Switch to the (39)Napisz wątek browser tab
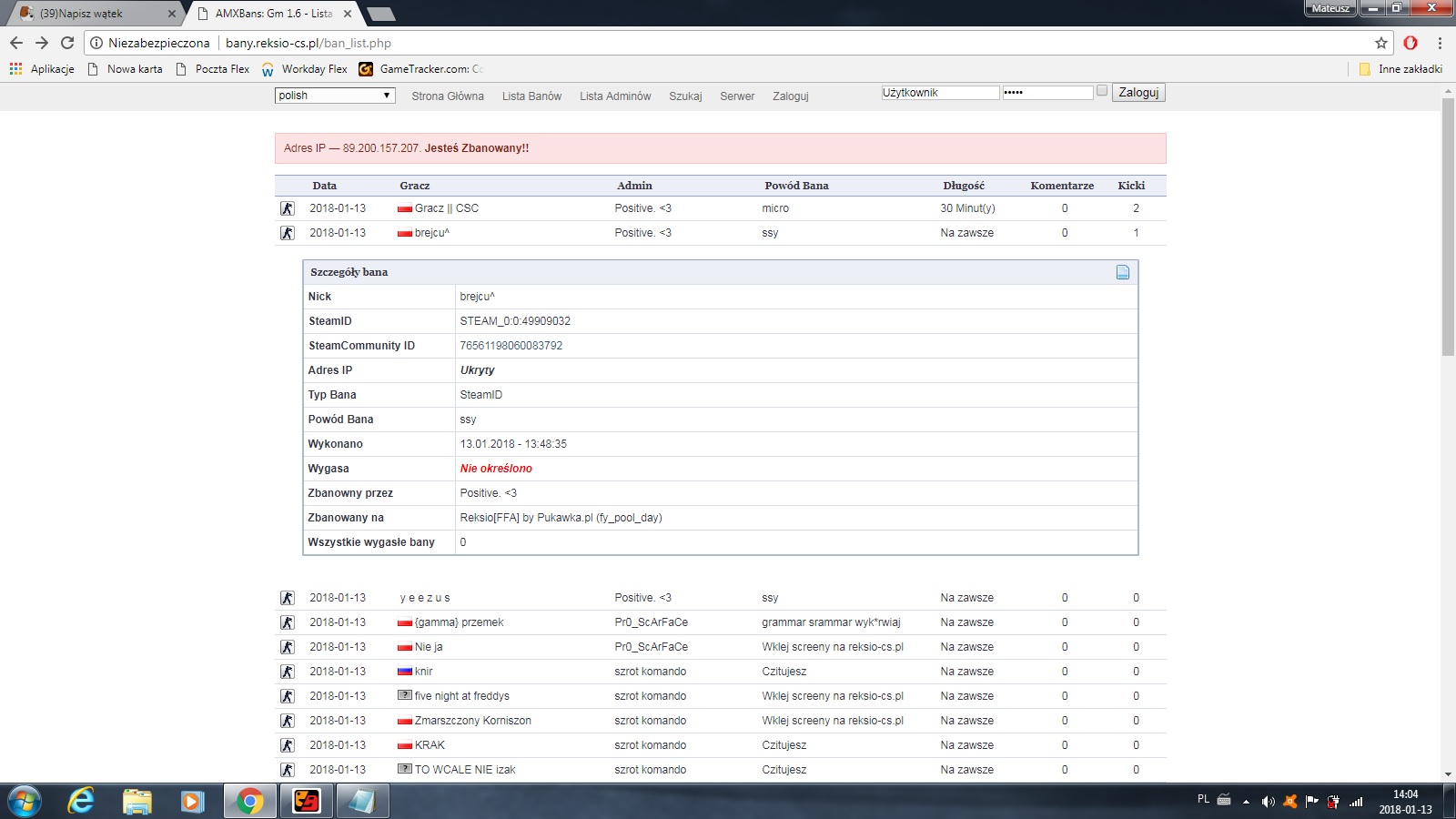 [91, 14]
